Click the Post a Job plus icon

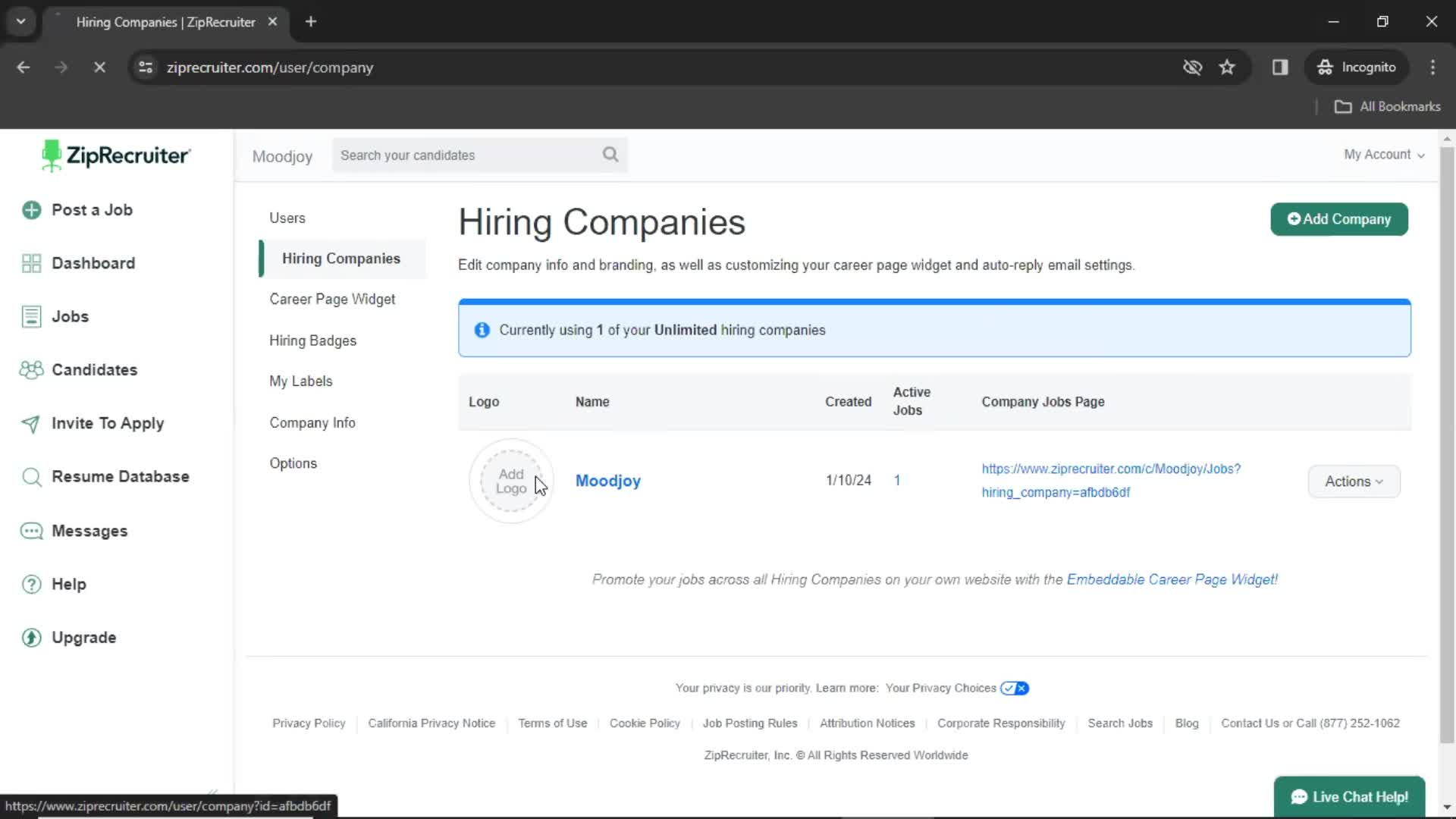(31, 210)
